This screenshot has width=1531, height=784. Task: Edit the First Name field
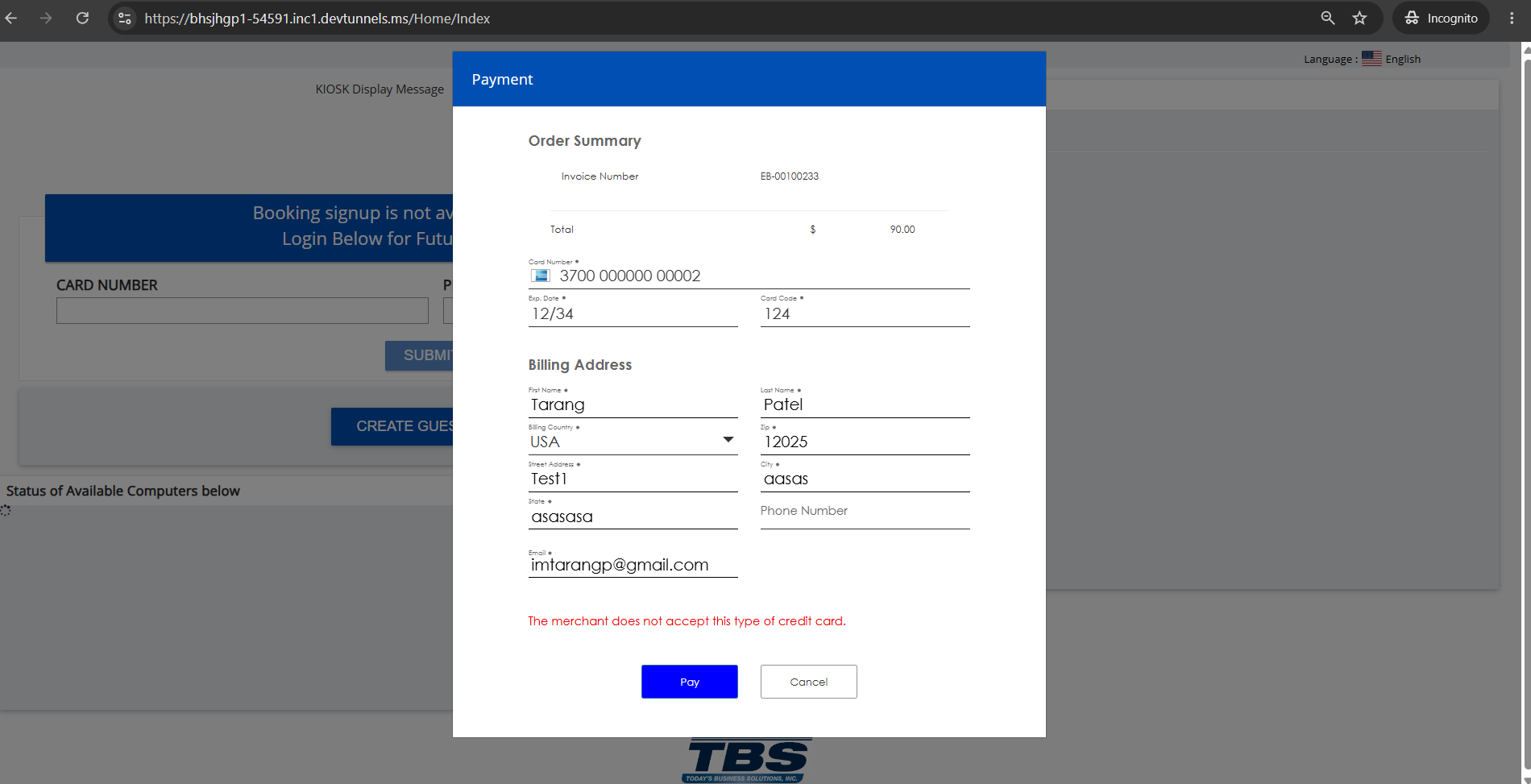pos(633,404)
